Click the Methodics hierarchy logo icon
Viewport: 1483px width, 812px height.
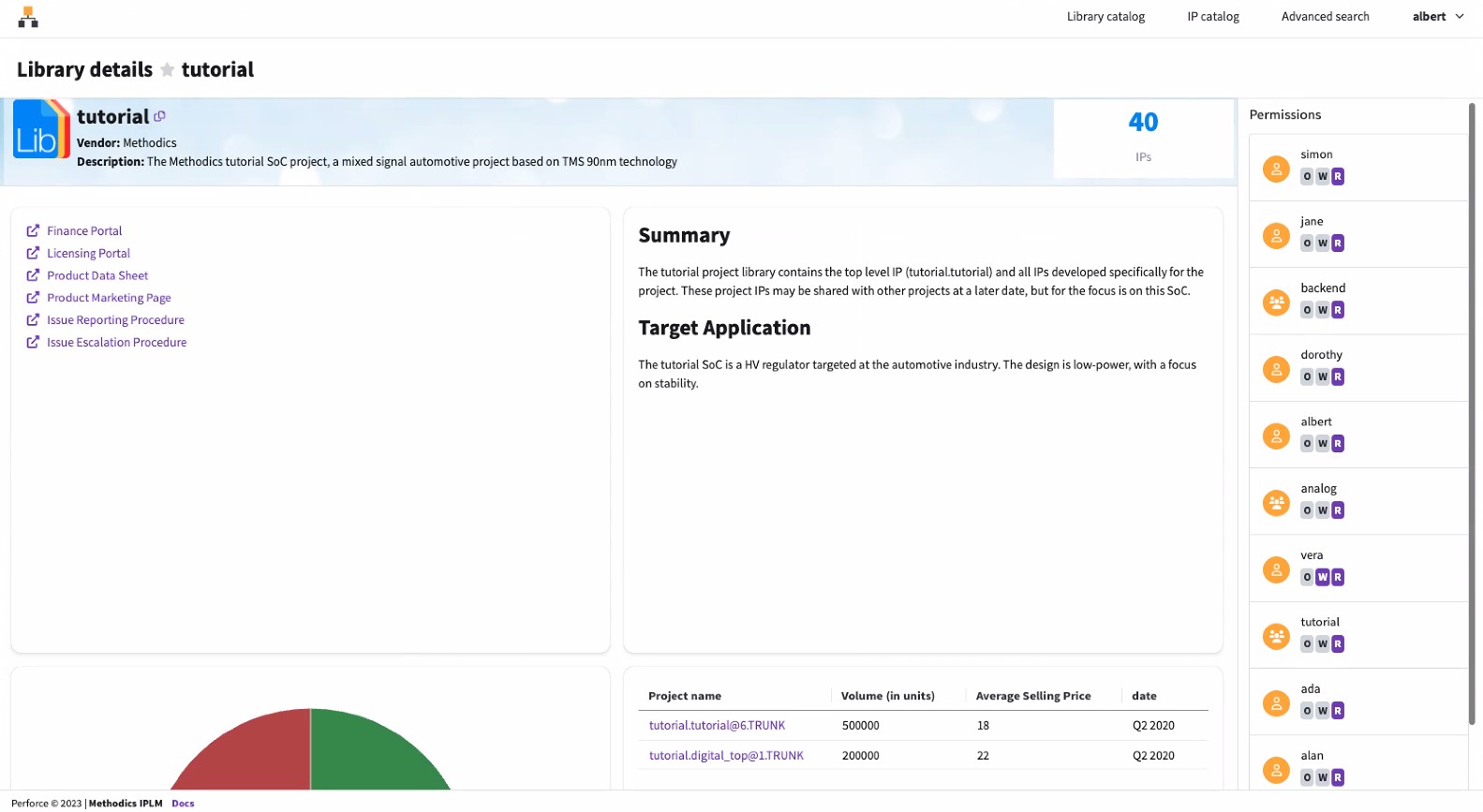28,17
